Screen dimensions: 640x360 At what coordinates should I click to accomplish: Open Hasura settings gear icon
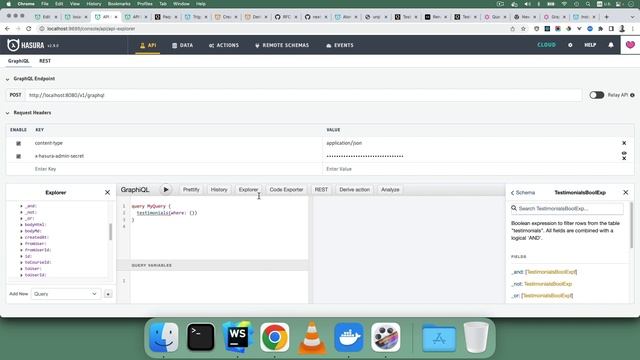570,45
